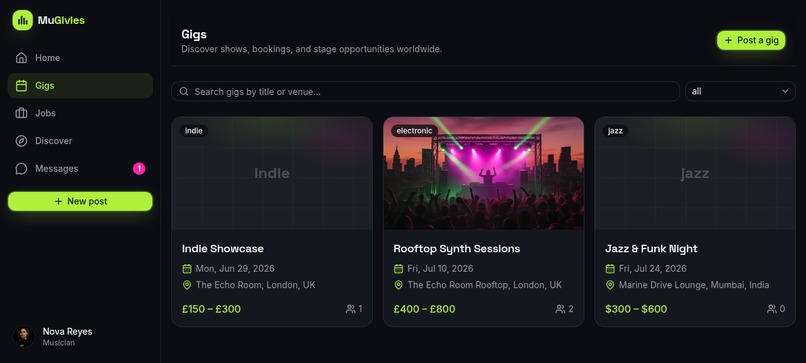The image size is (806, 363).
Task: Click the Home house icon
Action: [x=21, y=58]
